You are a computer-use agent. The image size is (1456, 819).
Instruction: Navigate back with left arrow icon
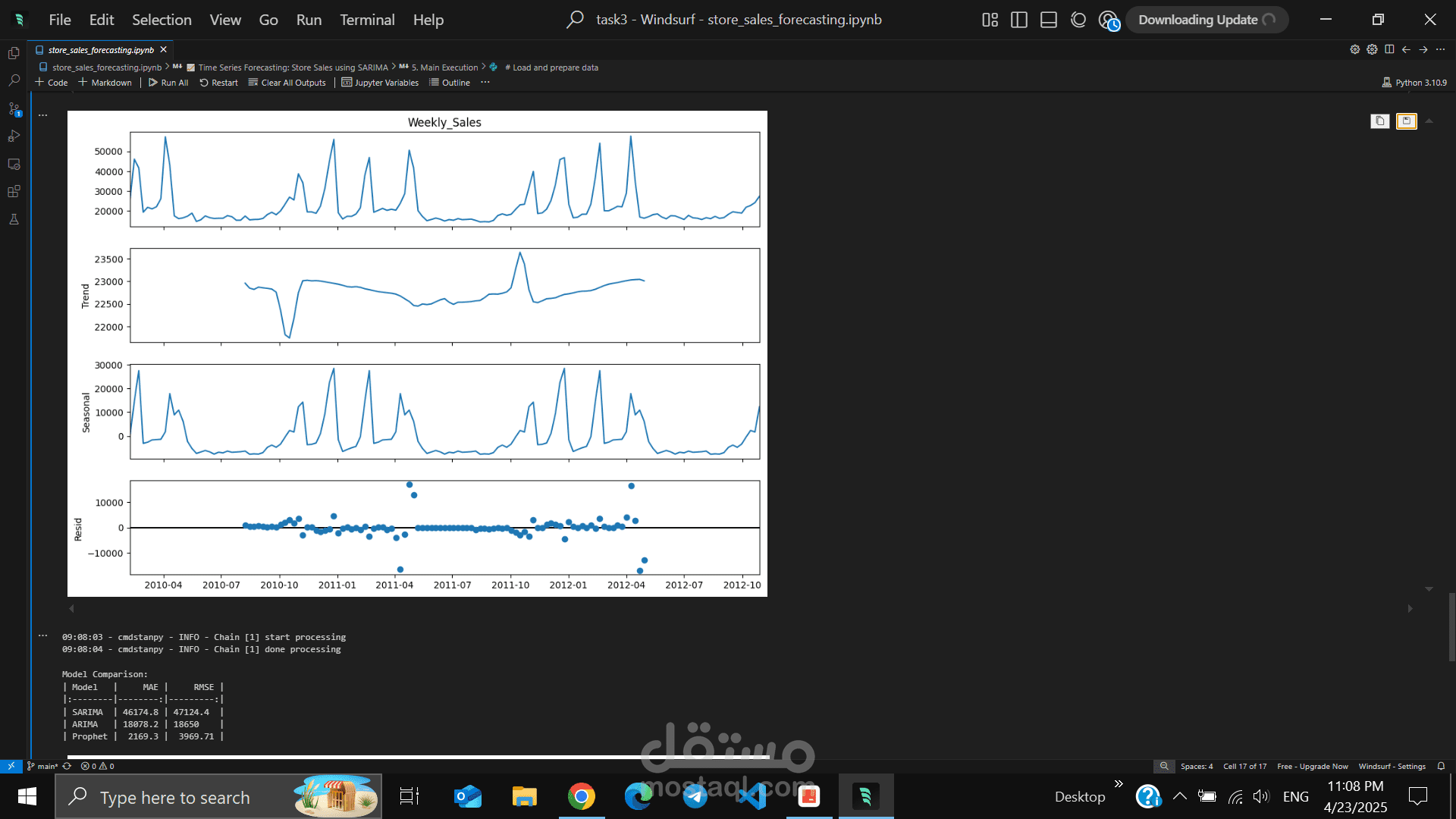(1406, 49)
